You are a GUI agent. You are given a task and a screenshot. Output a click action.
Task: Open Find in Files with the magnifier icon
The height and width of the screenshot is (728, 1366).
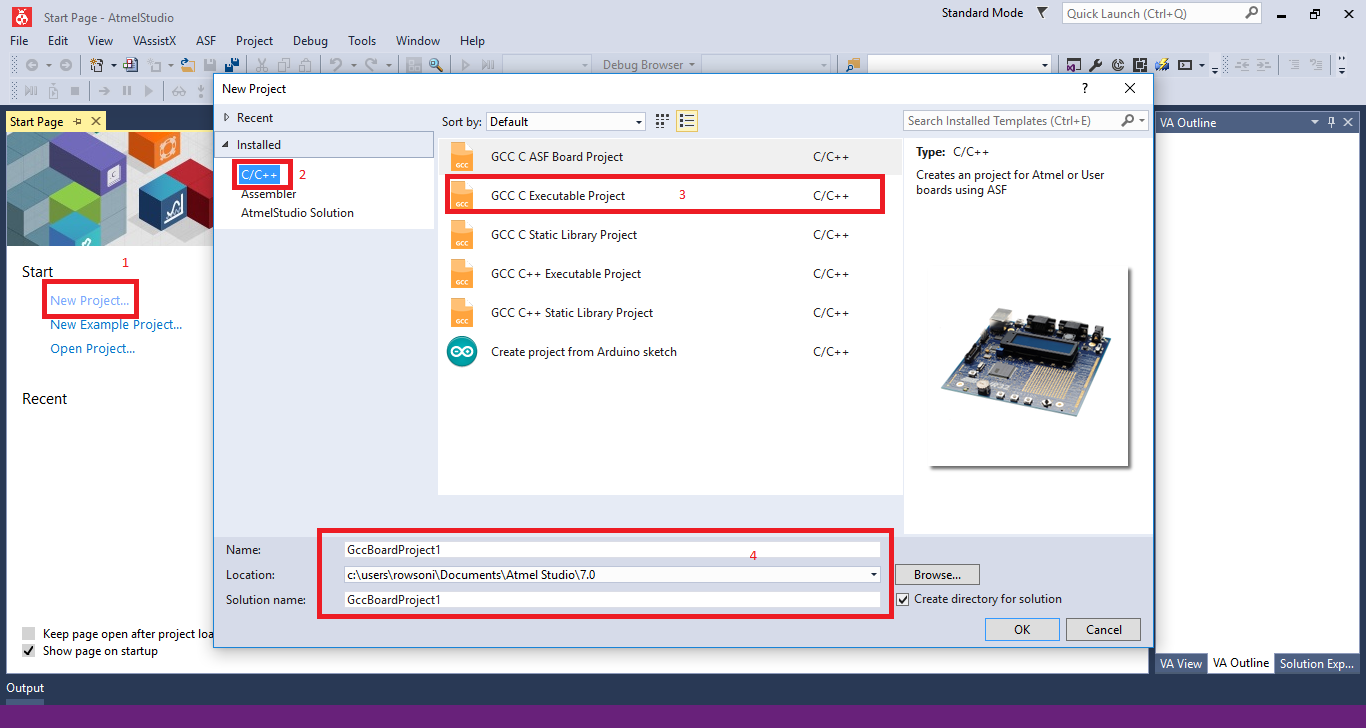[436, 64]
